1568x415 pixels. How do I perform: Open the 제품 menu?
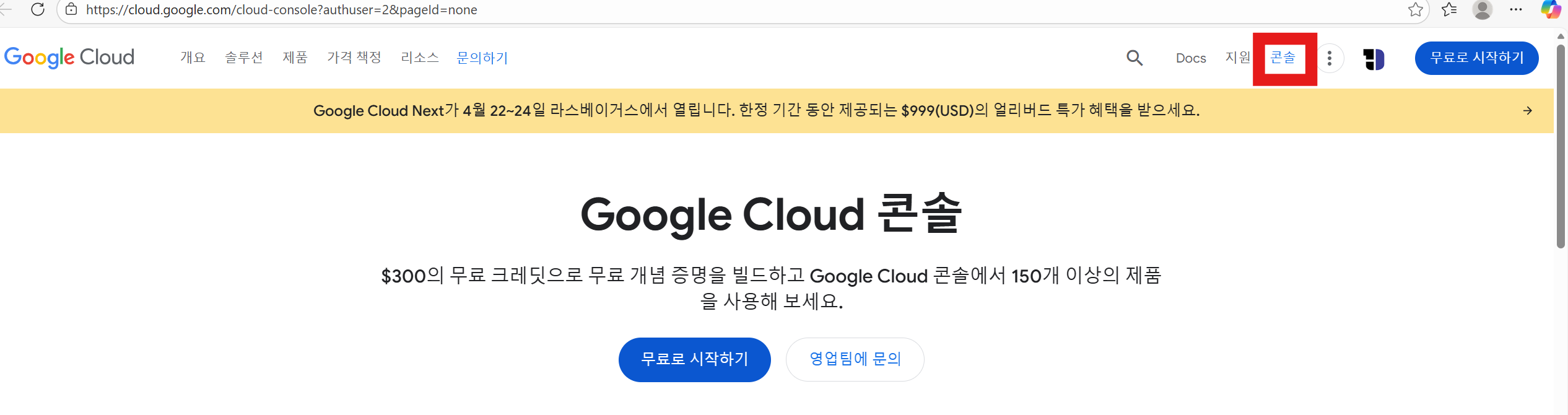pos(295,58)
